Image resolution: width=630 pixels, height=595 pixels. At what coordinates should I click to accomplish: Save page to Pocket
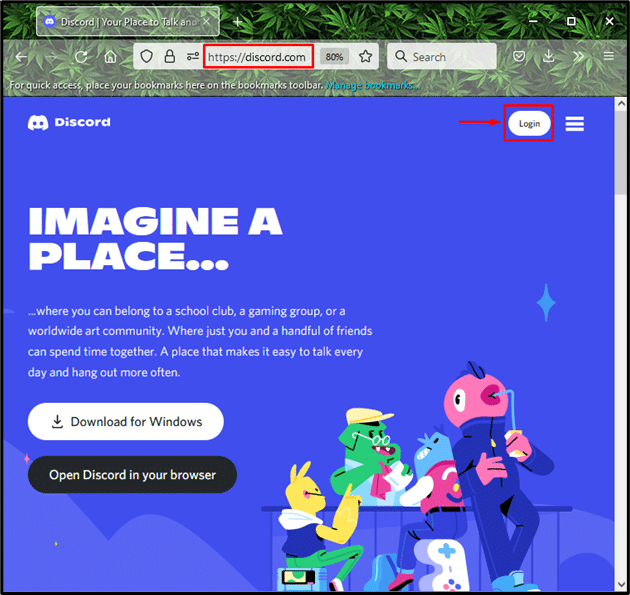tap(519, 56)
